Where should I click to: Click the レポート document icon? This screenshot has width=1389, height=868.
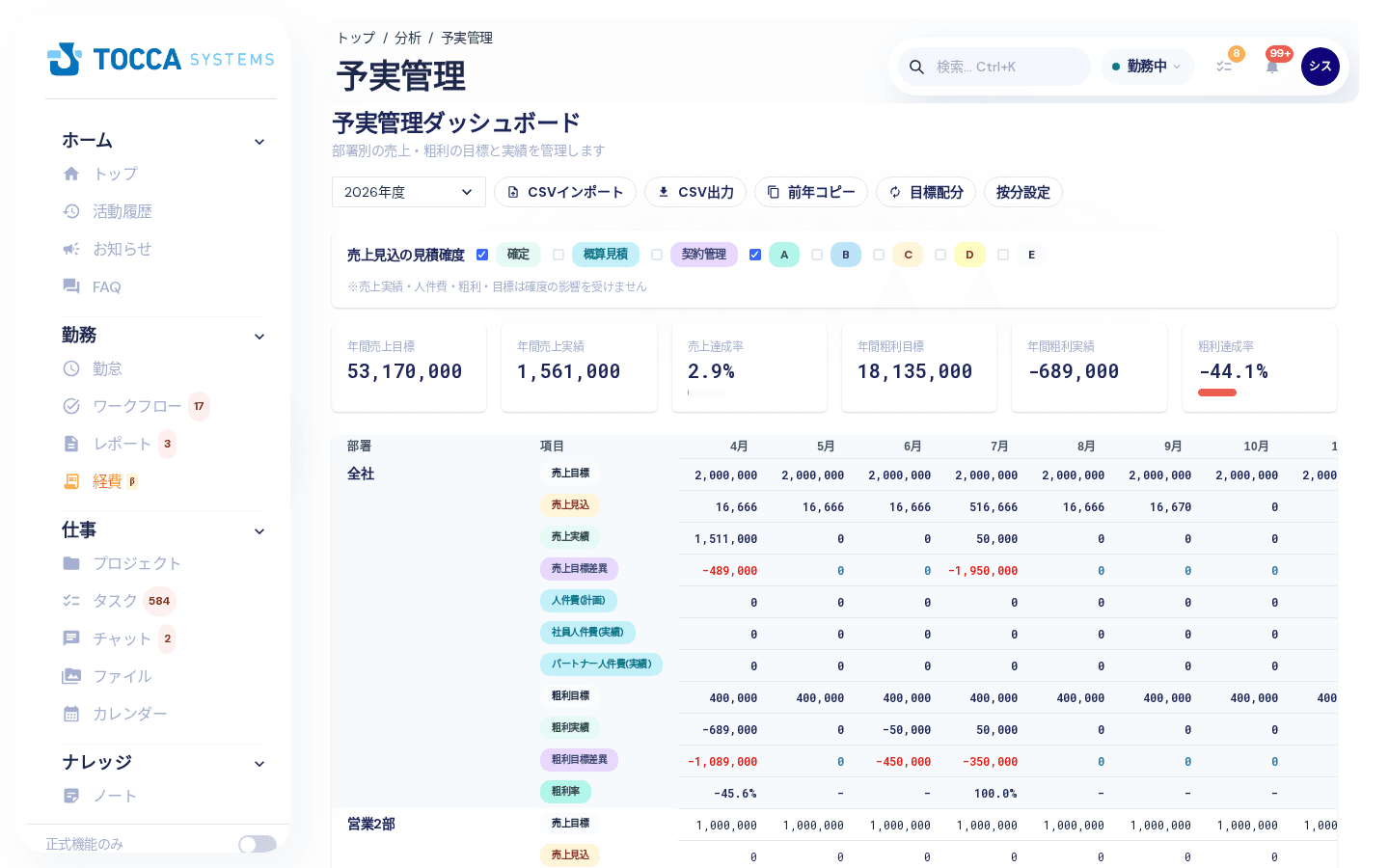(x=71, y=444)
